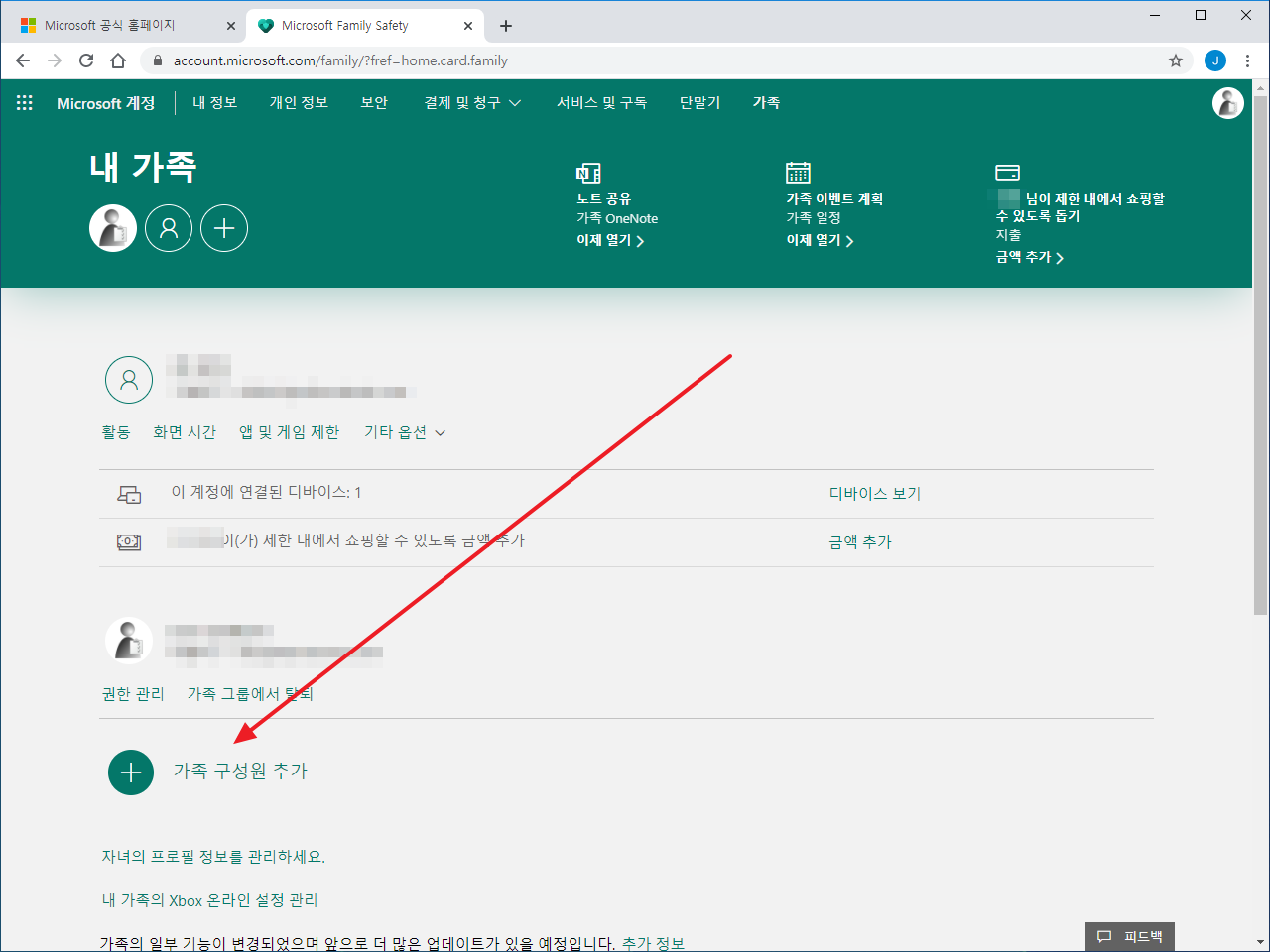This screenshot has width=1270, height=952.
Task: View site security lock info
Action: (157, 60)
